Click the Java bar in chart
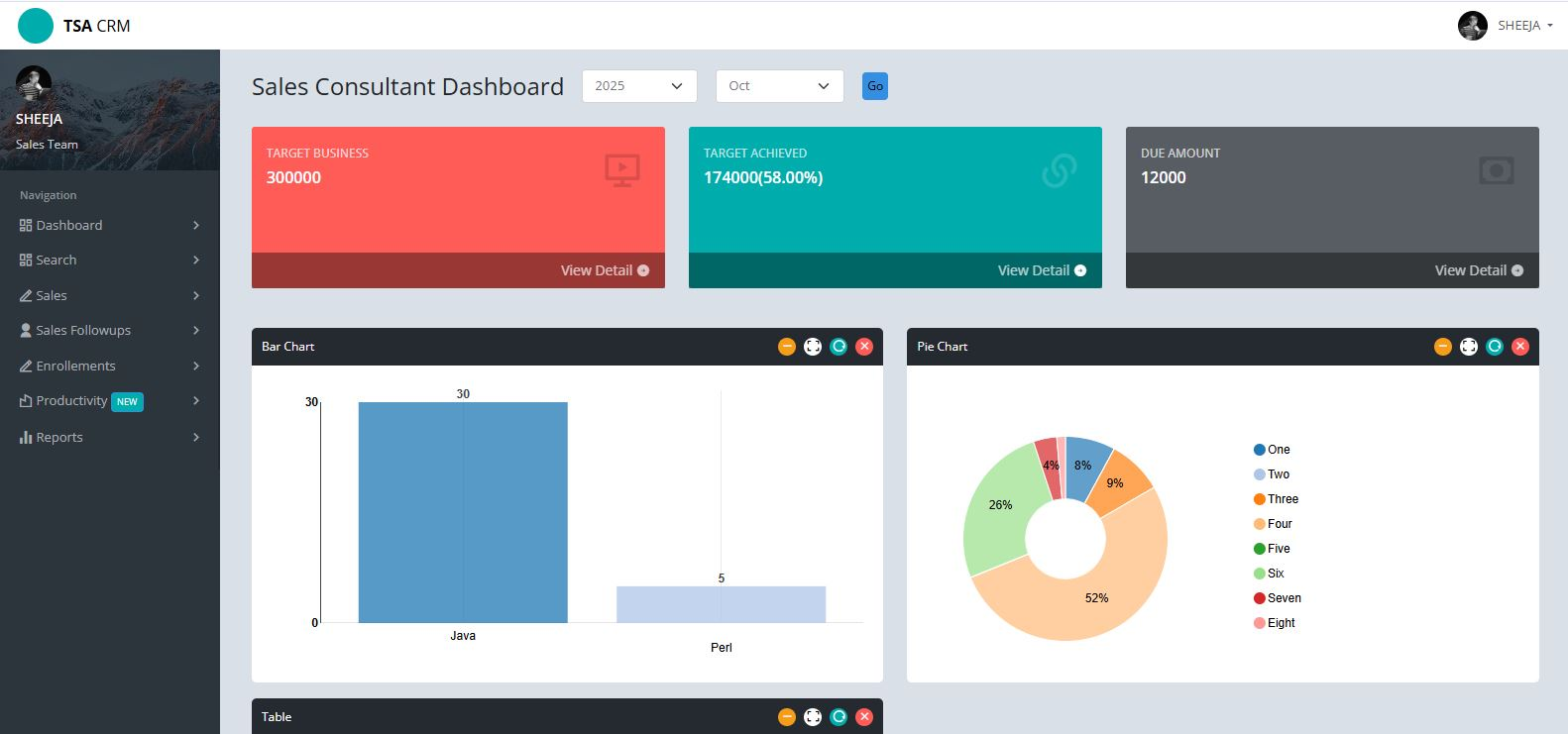Screen dimensions: 1568x734 coord(463,512)
